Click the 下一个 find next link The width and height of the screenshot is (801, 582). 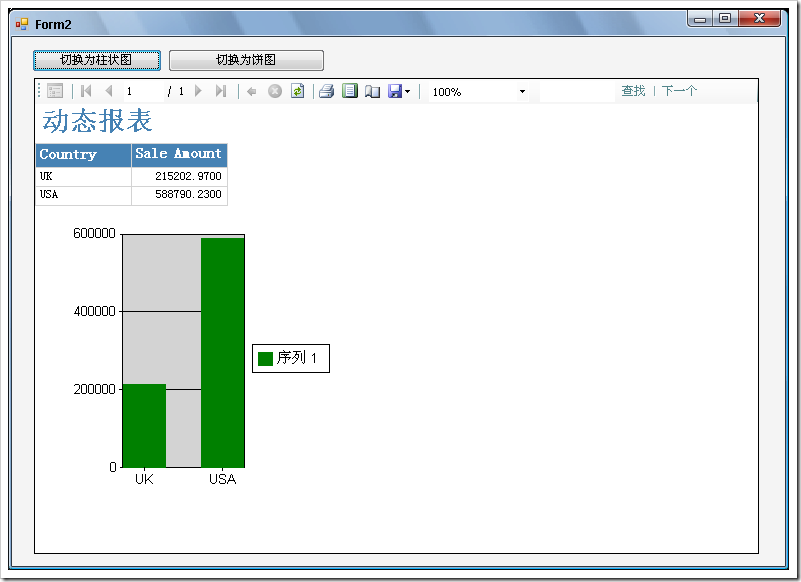679,90
